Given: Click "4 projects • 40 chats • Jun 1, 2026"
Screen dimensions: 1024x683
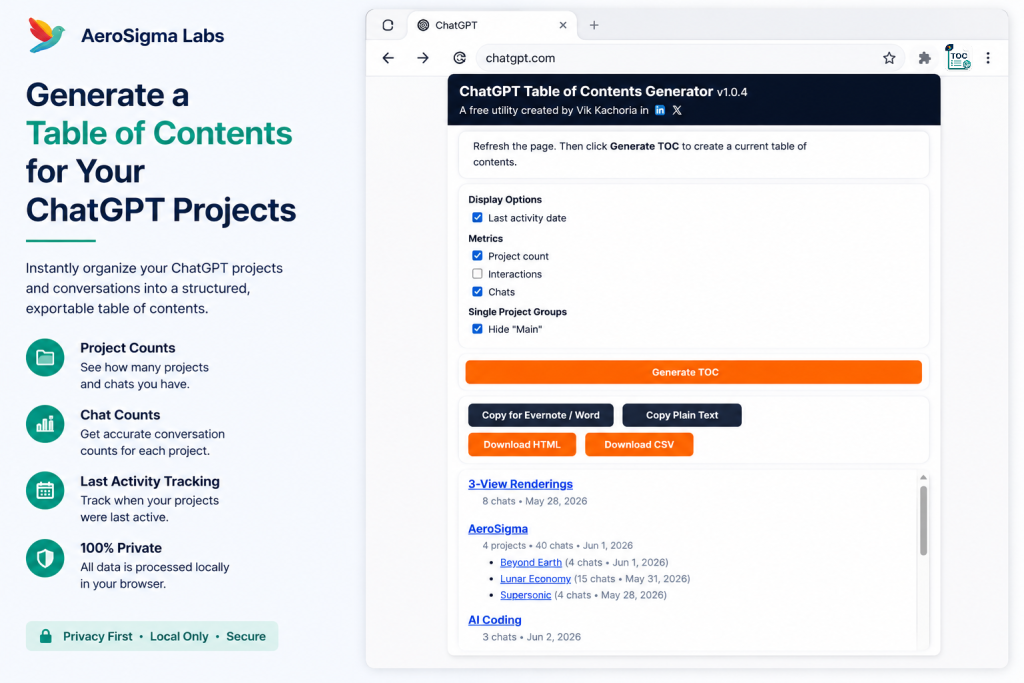Looking at the screenshot, I should pyautogui.click(x=558, y=545).
